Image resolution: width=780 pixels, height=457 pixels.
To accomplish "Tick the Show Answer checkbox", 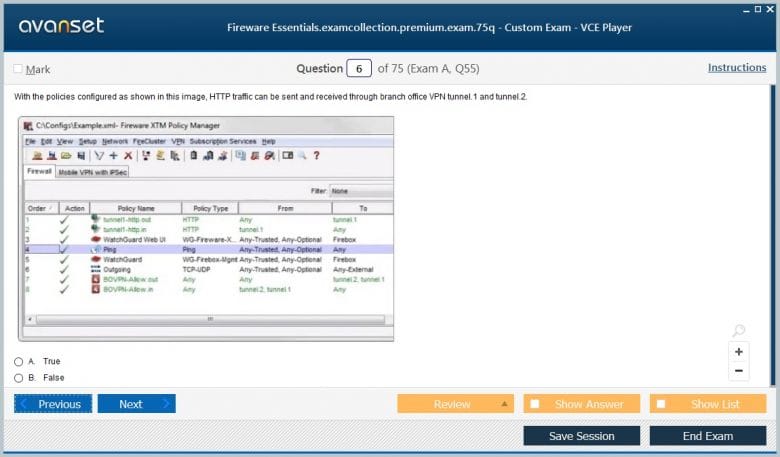I will 535,404.
